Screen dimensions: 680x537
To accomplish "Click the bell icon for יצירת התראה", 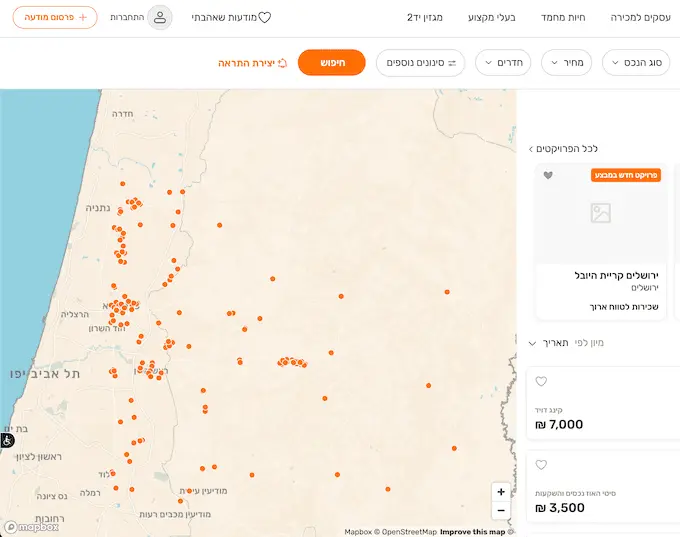I will click(x=282, y=63).
